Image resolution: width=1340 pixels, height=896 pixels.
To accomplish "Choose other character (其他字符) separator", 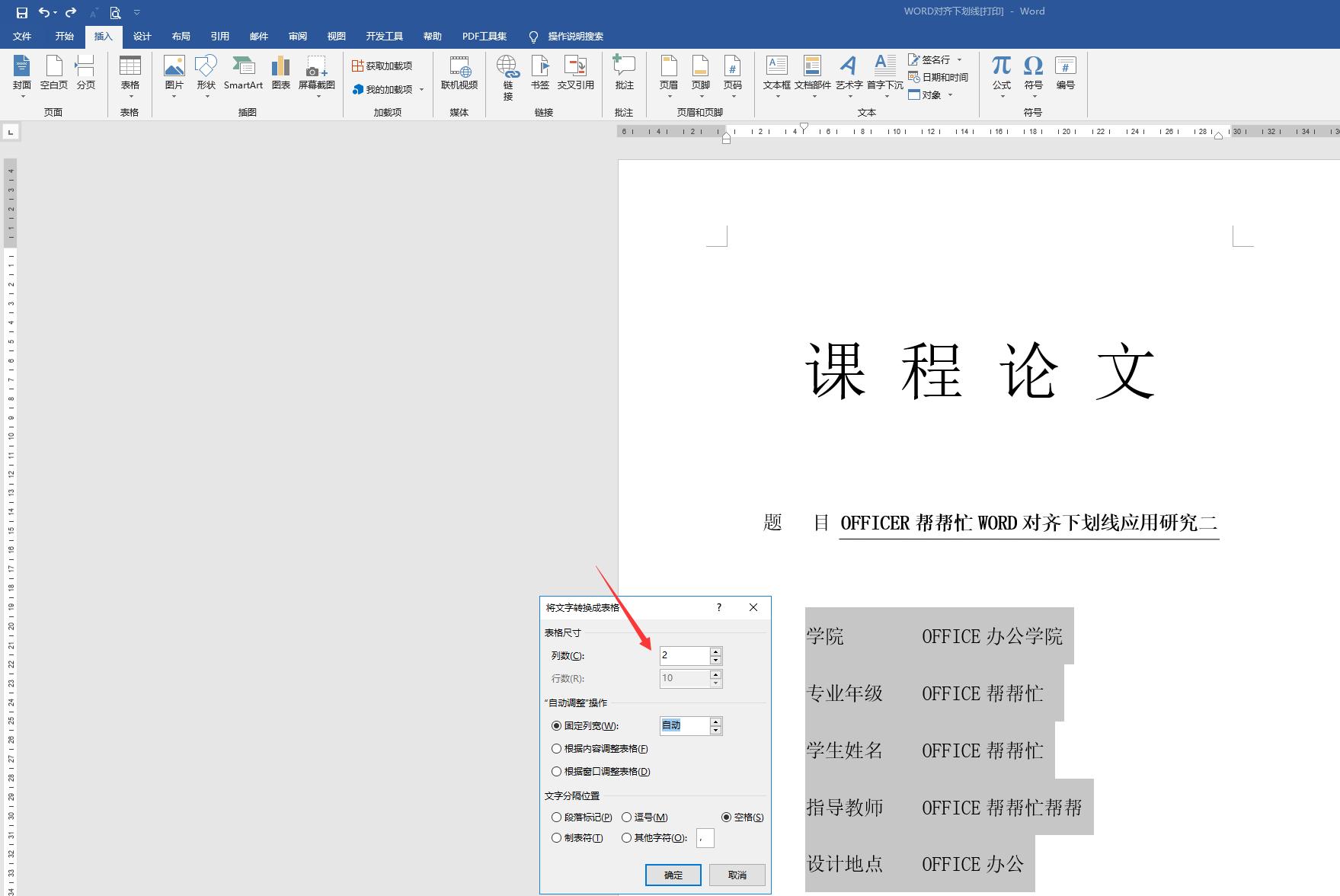I will click(626, 838).
